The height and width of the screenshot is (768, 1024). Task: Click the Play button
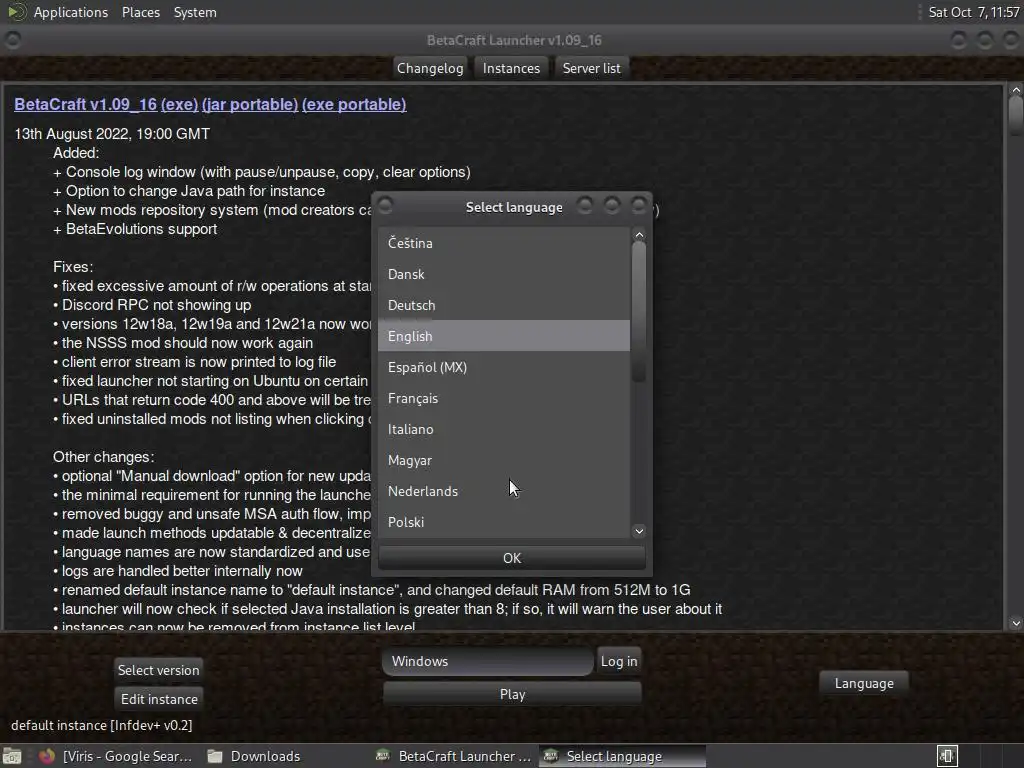[x=512, y=694]
